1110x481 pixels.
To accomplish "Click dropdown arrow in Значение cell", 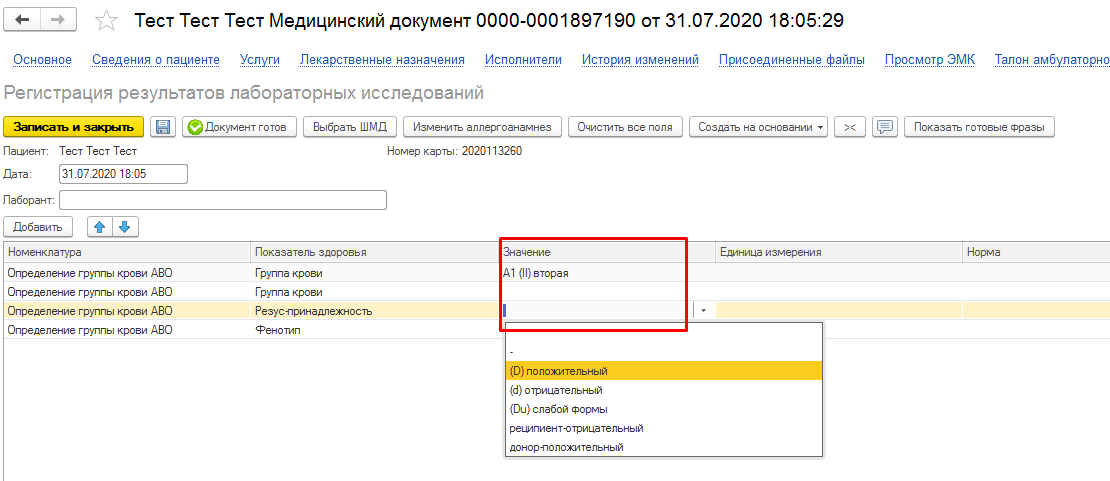I will coord(703,311).
